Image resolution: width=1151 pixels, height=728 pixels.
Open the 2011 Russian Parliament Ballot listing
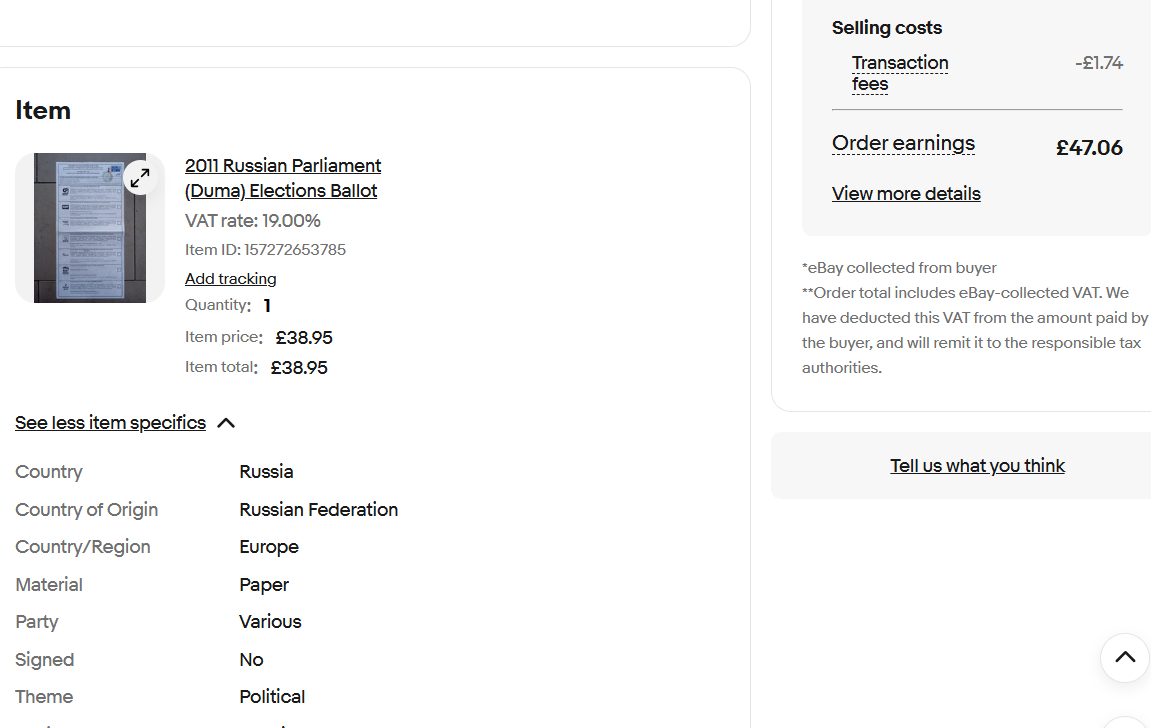(282, 178)
